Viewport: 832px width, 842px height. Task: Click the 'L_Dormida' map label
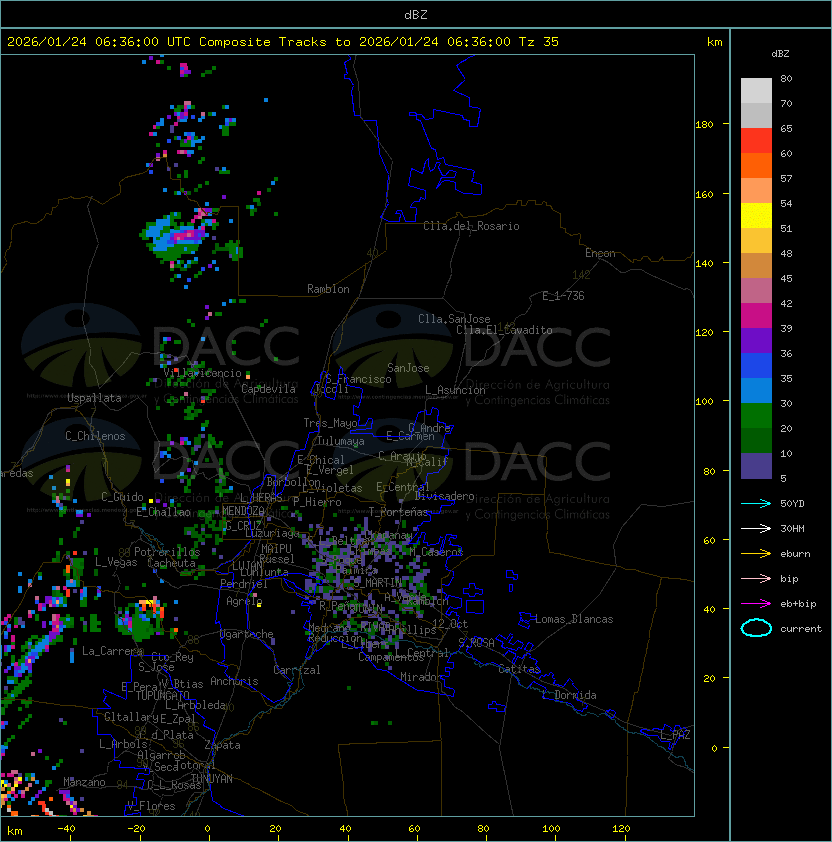[569, 695]
